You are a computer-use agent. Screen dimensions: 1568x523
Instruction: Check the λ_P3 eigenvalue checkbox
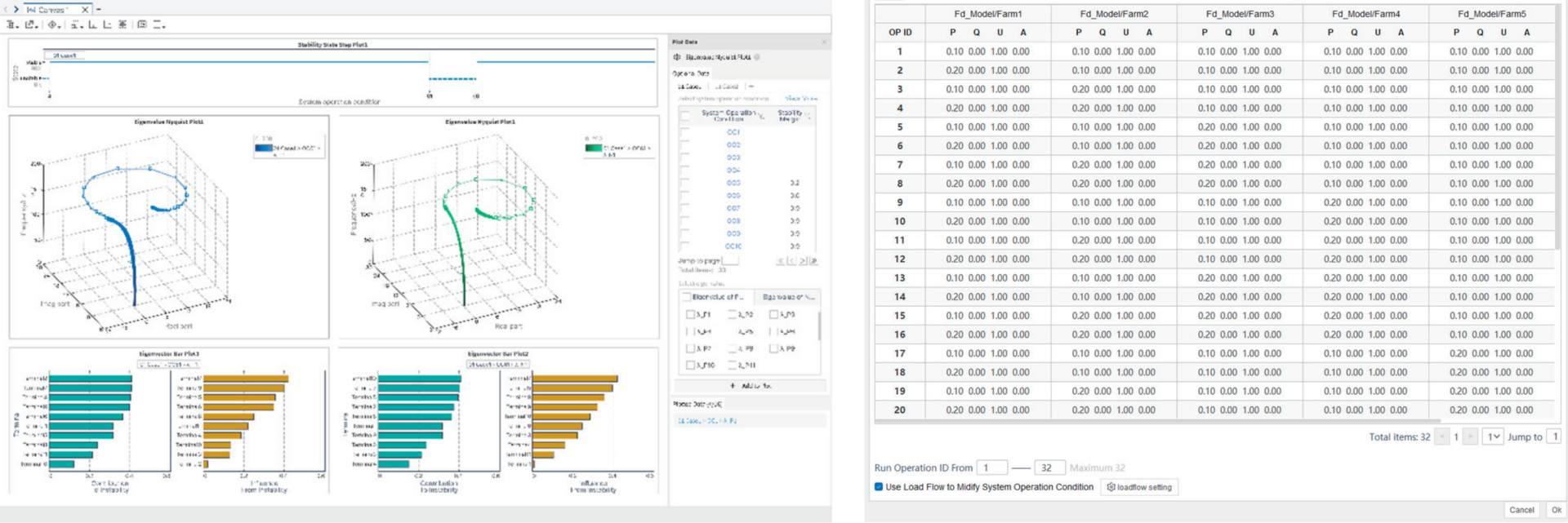773,314
